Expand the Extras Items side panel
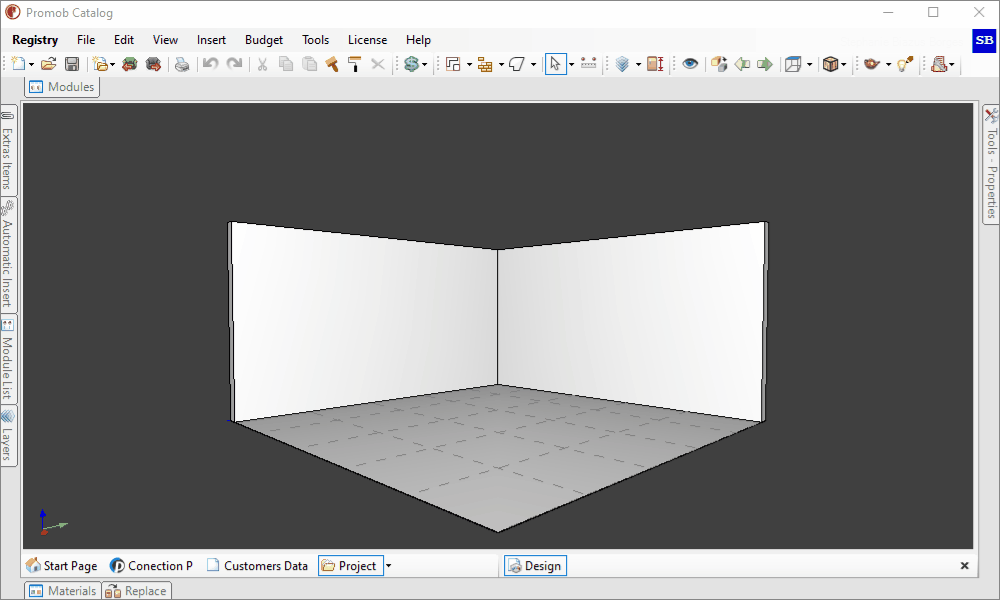This screenshot has height=600, width=1000. click(x=8, y=150)
